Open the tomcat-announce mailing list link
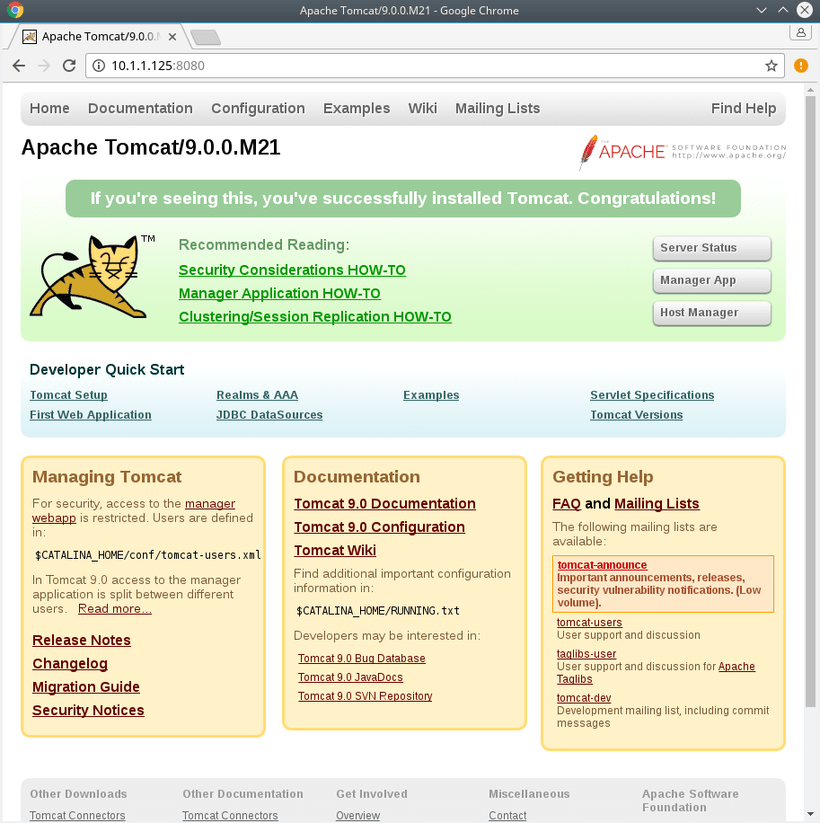 pos(602,565)
